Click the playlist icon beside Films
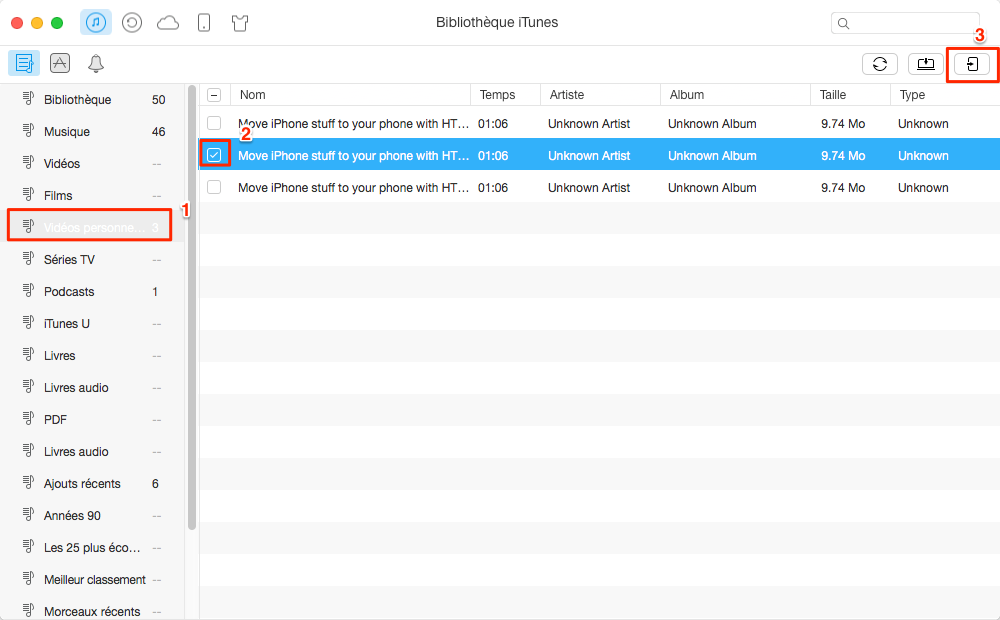This screenshot has height=620, width=1000. [x=28, y=194]
